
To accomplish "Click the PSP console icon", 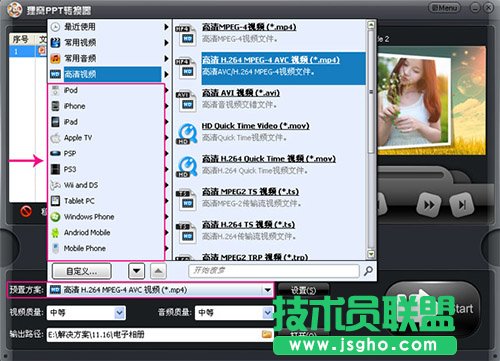I will coord(55,153).
